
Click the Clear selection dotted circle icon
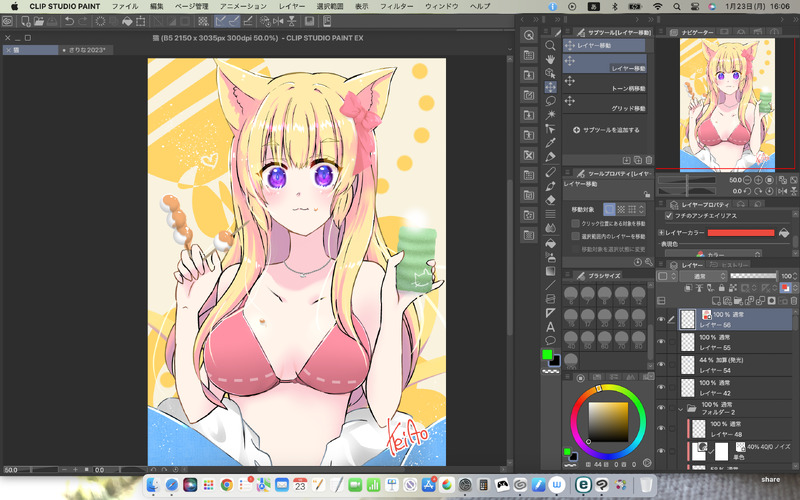point(101,21)
